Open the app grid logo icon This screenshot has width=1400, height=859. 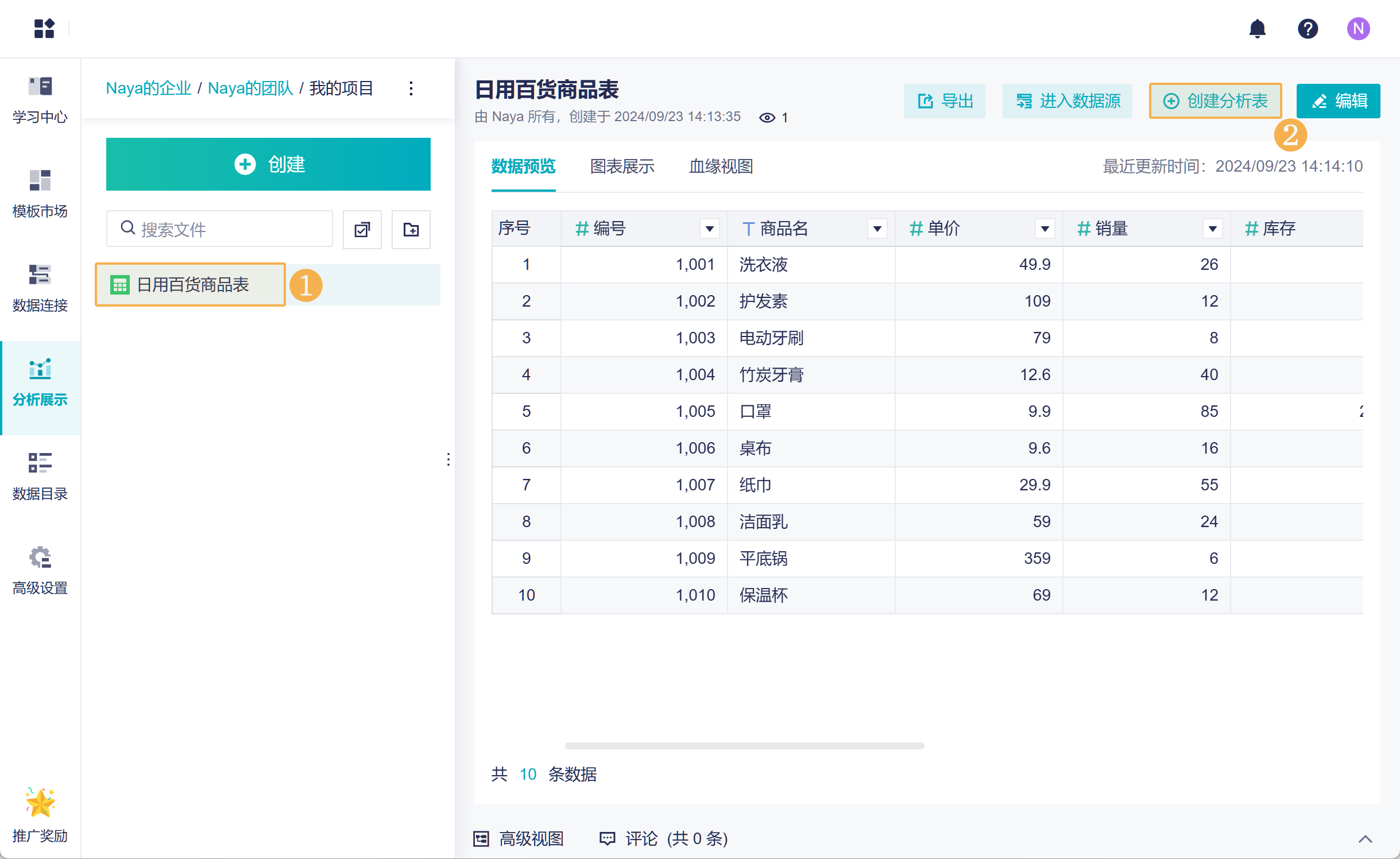(44, 28)
